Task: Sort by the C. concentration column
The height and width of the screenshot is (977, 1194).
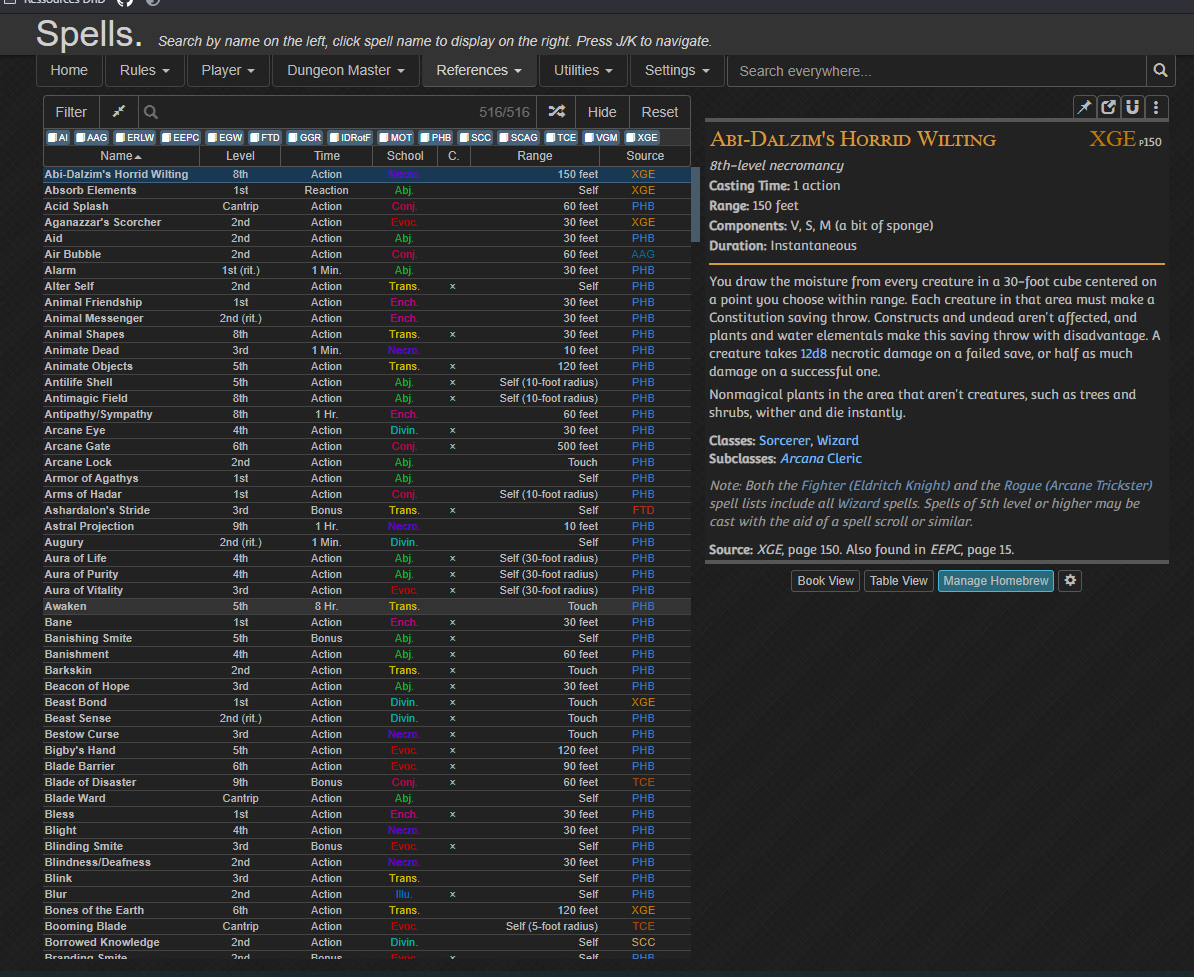Action: click(454, 156)
